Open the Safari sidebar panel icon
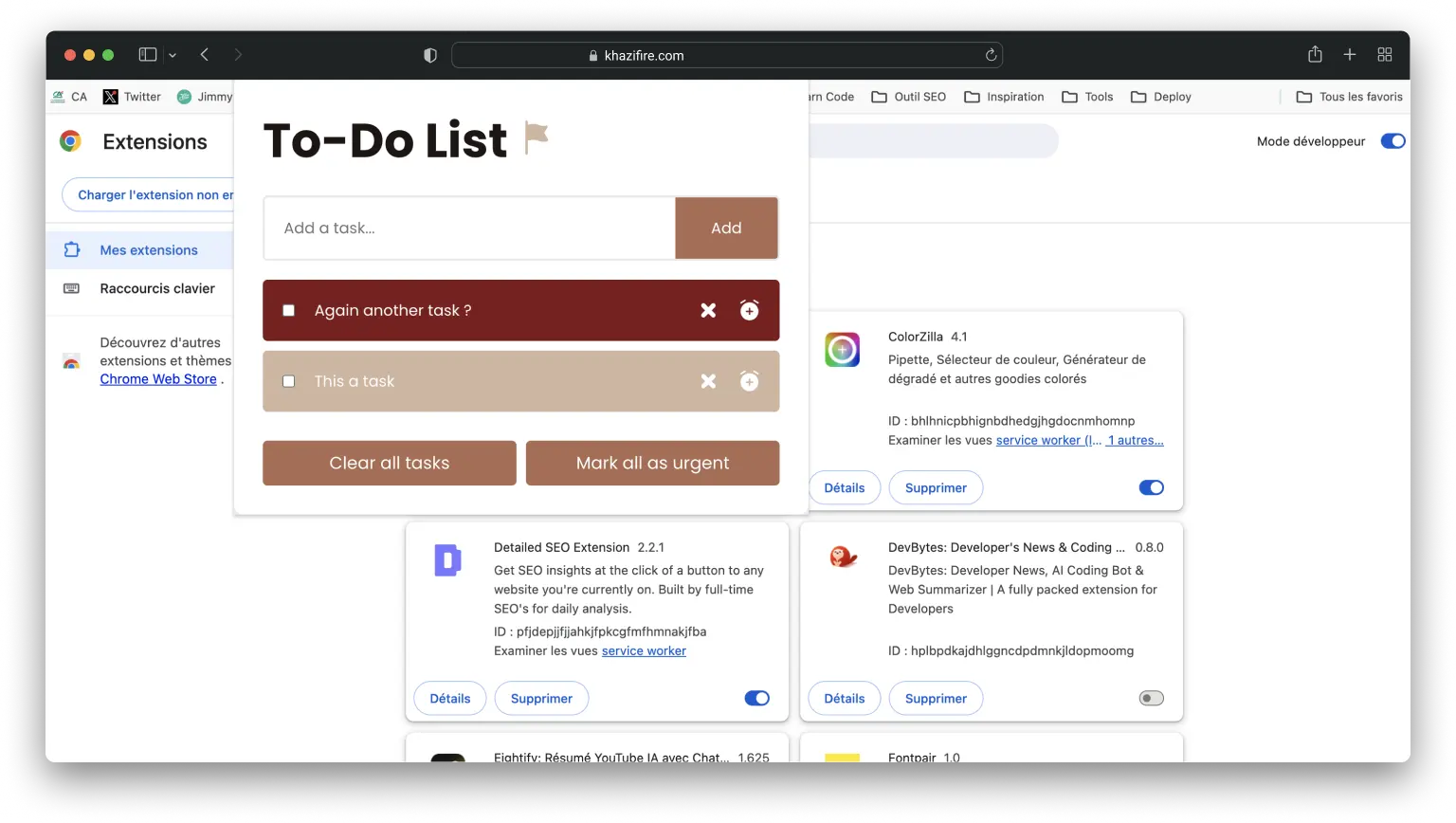The image size is (1456, 823). point(148,55)
